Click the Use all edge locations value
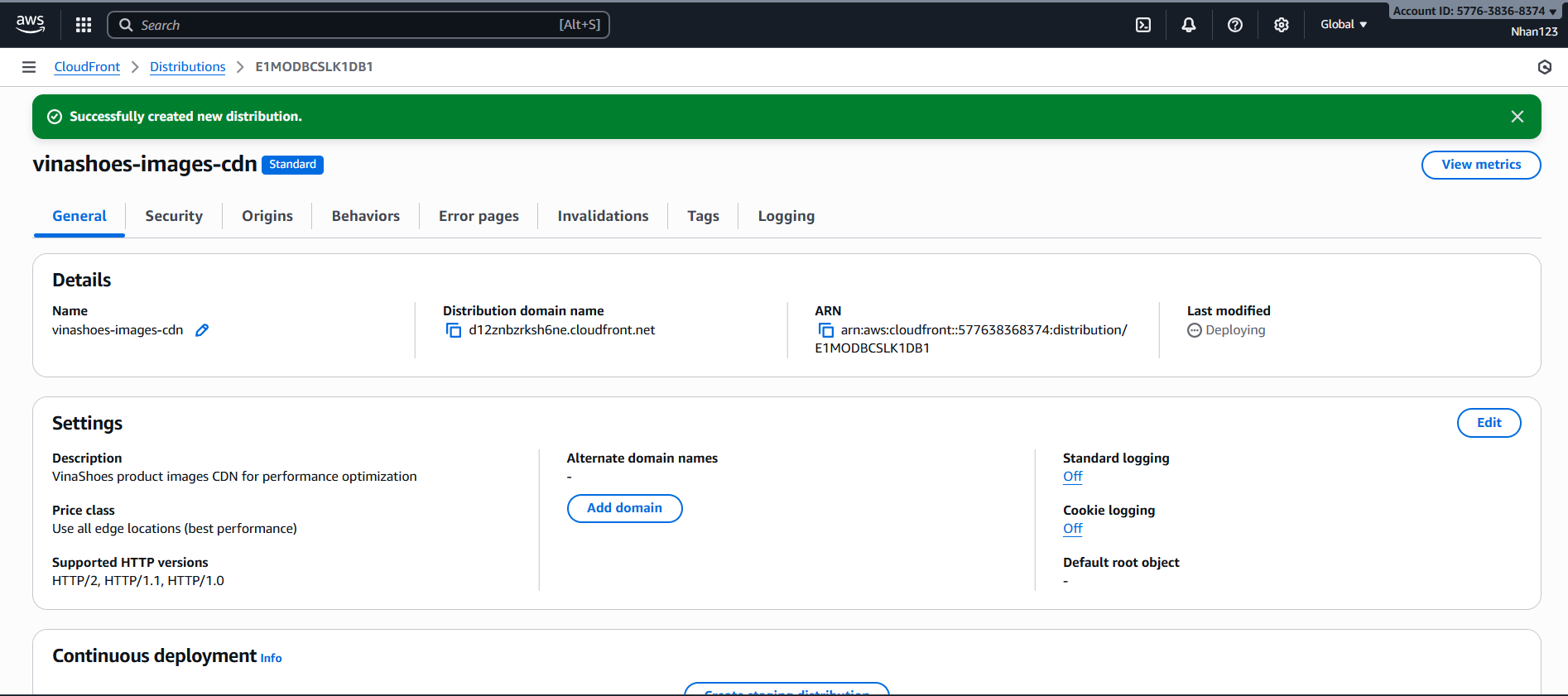The width and height of the screenshot is (1568, 696). click(x=175, y=529)
